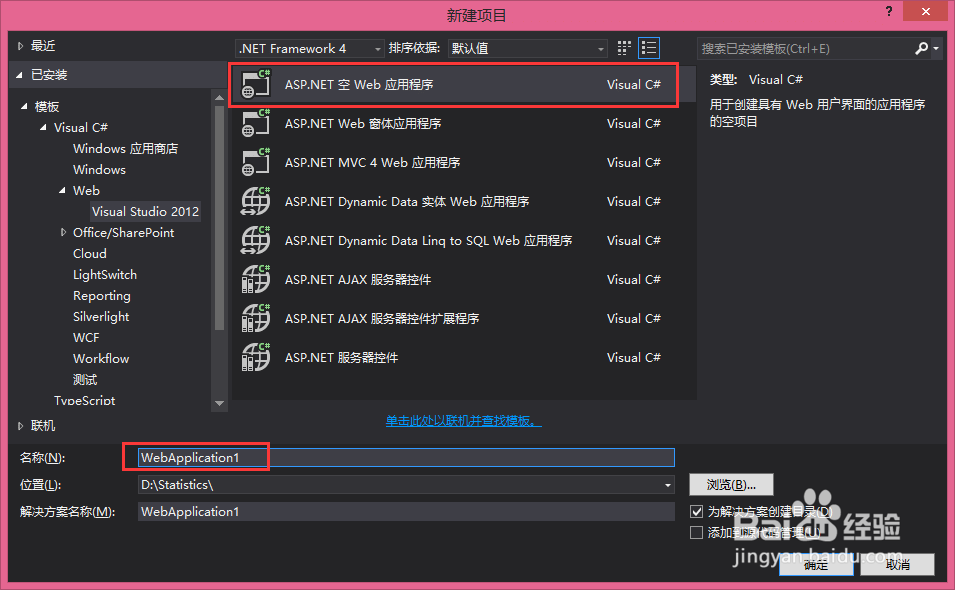Screen dimensions: 955x590
Task: Switch to small icons view
Action: [624, 48]
